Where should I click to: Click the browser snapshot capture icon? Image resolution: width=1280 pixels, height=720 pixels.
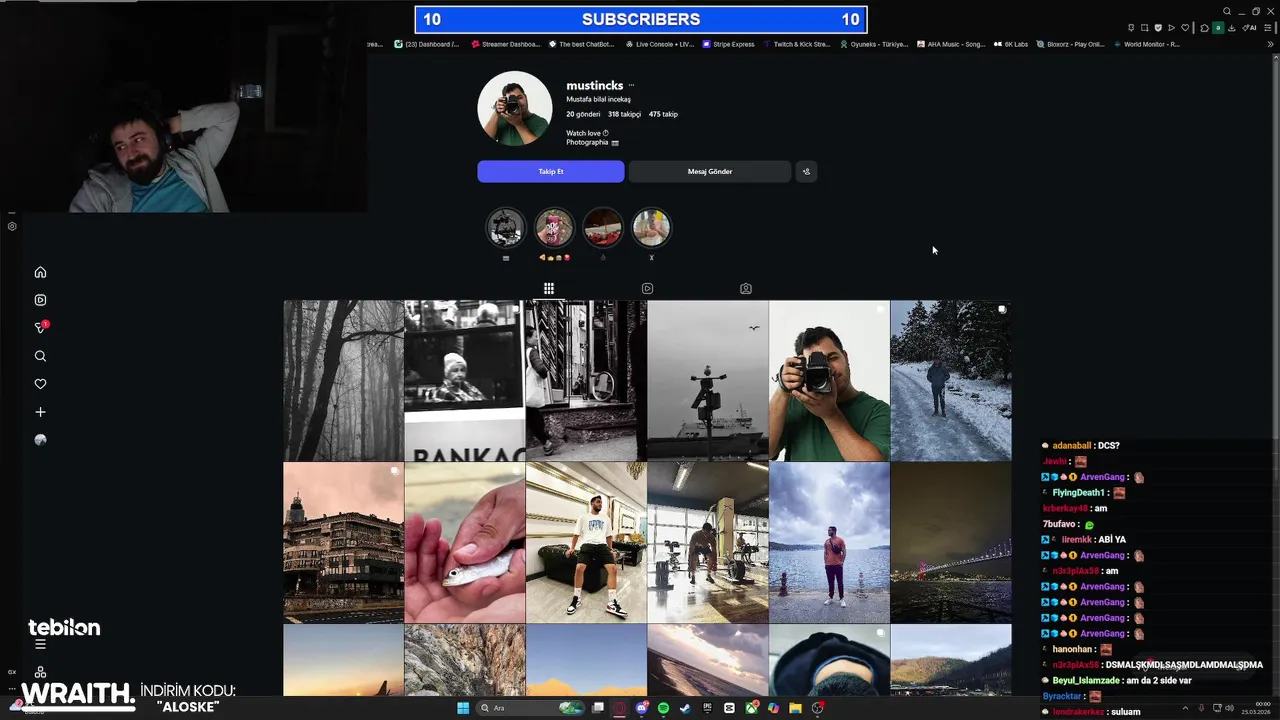(x=1145, y=27)
